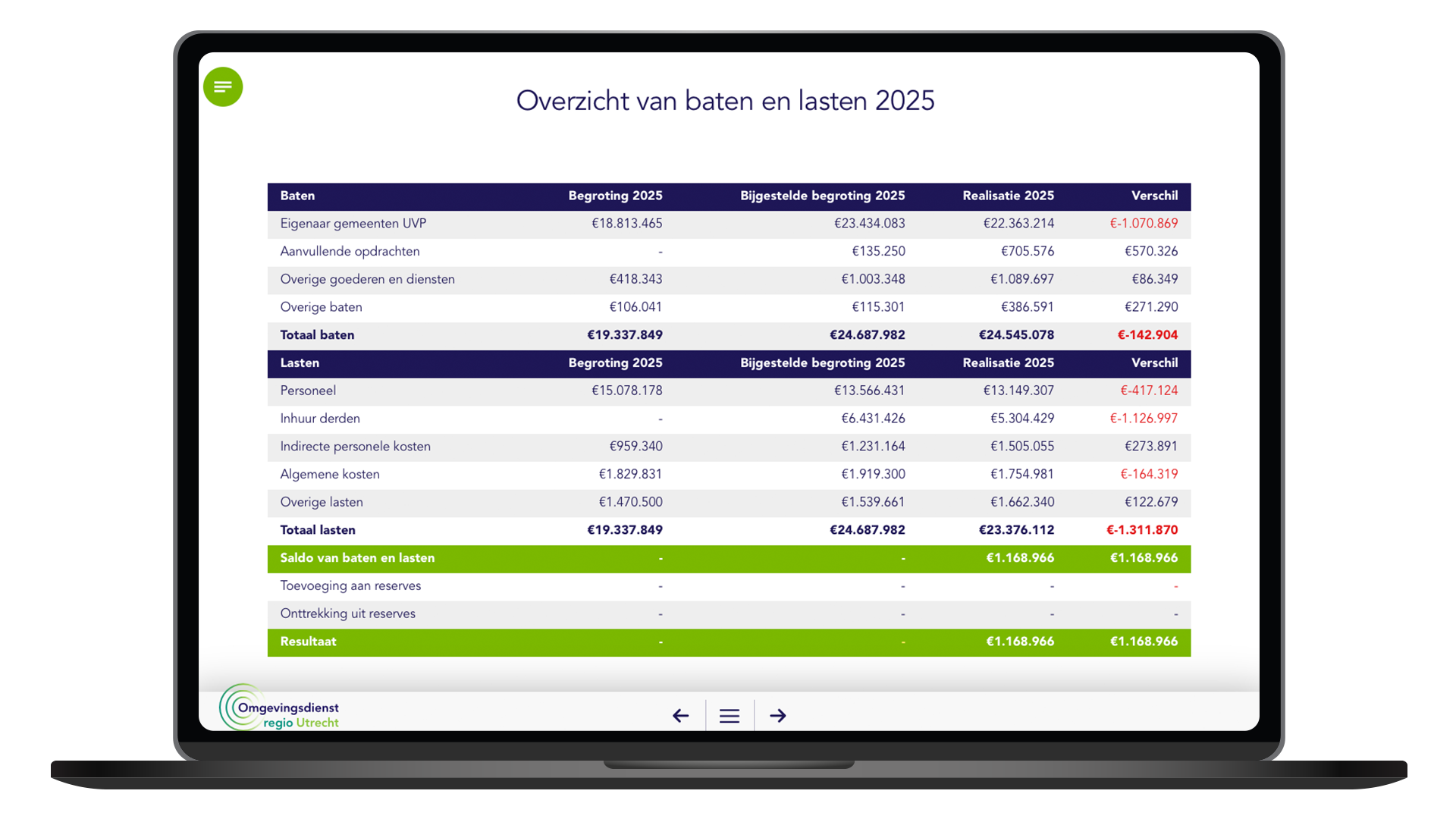Select the 'Indirecte personele kosten' row label

pos(355,447)
